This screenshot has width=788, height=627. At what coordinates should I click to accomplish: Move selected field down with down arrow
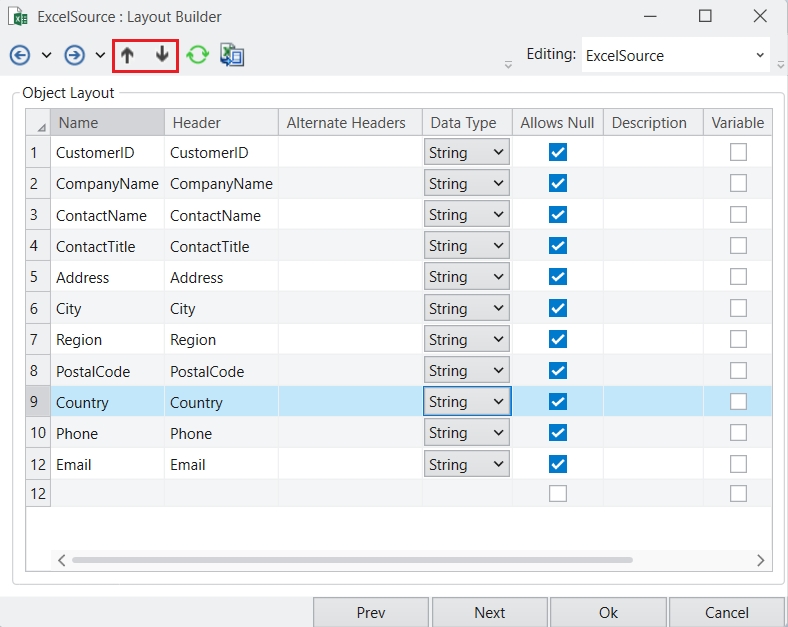coord(162,55)
